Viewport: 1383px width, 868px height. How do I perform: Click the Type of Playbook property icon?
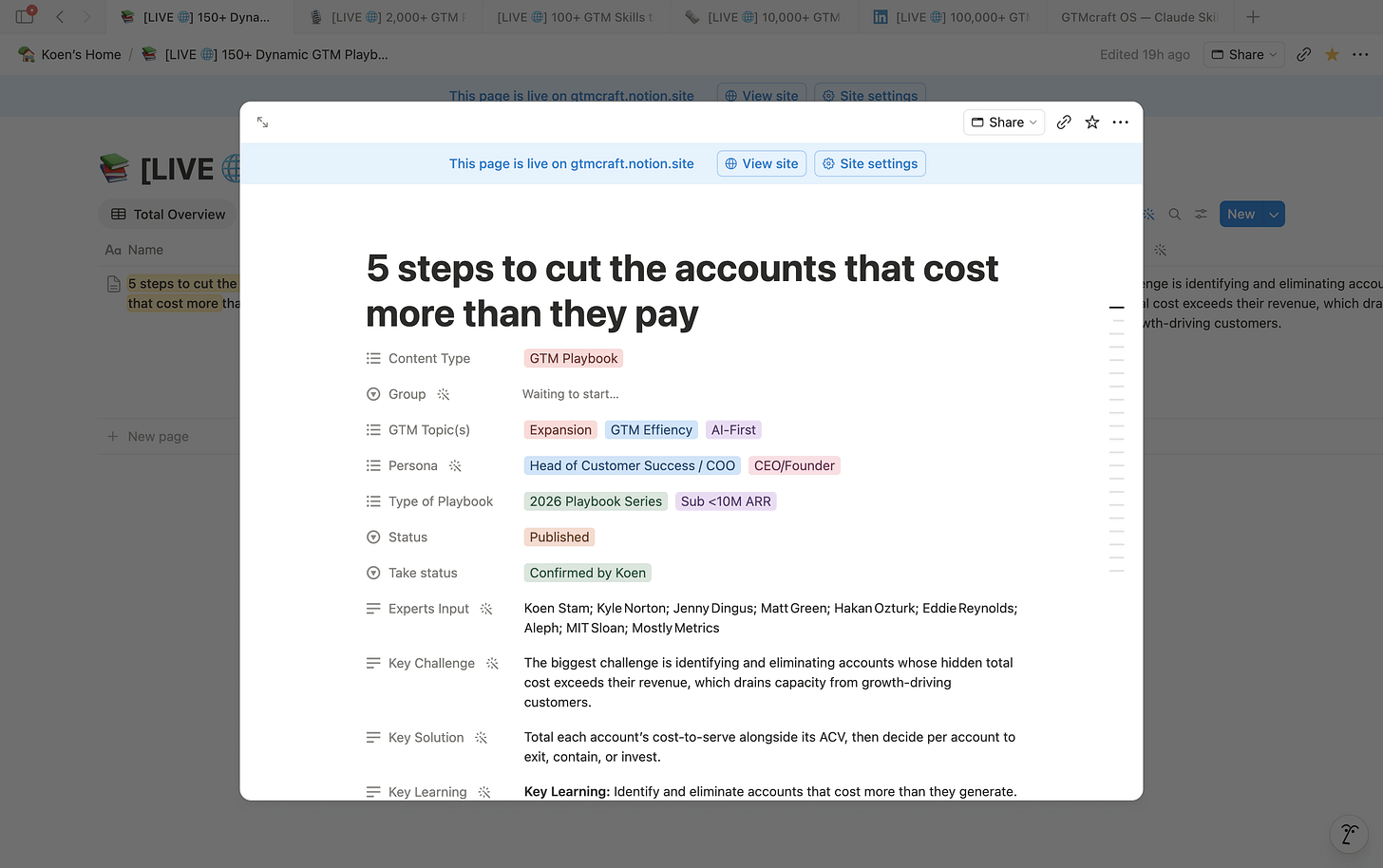[373, 501]
